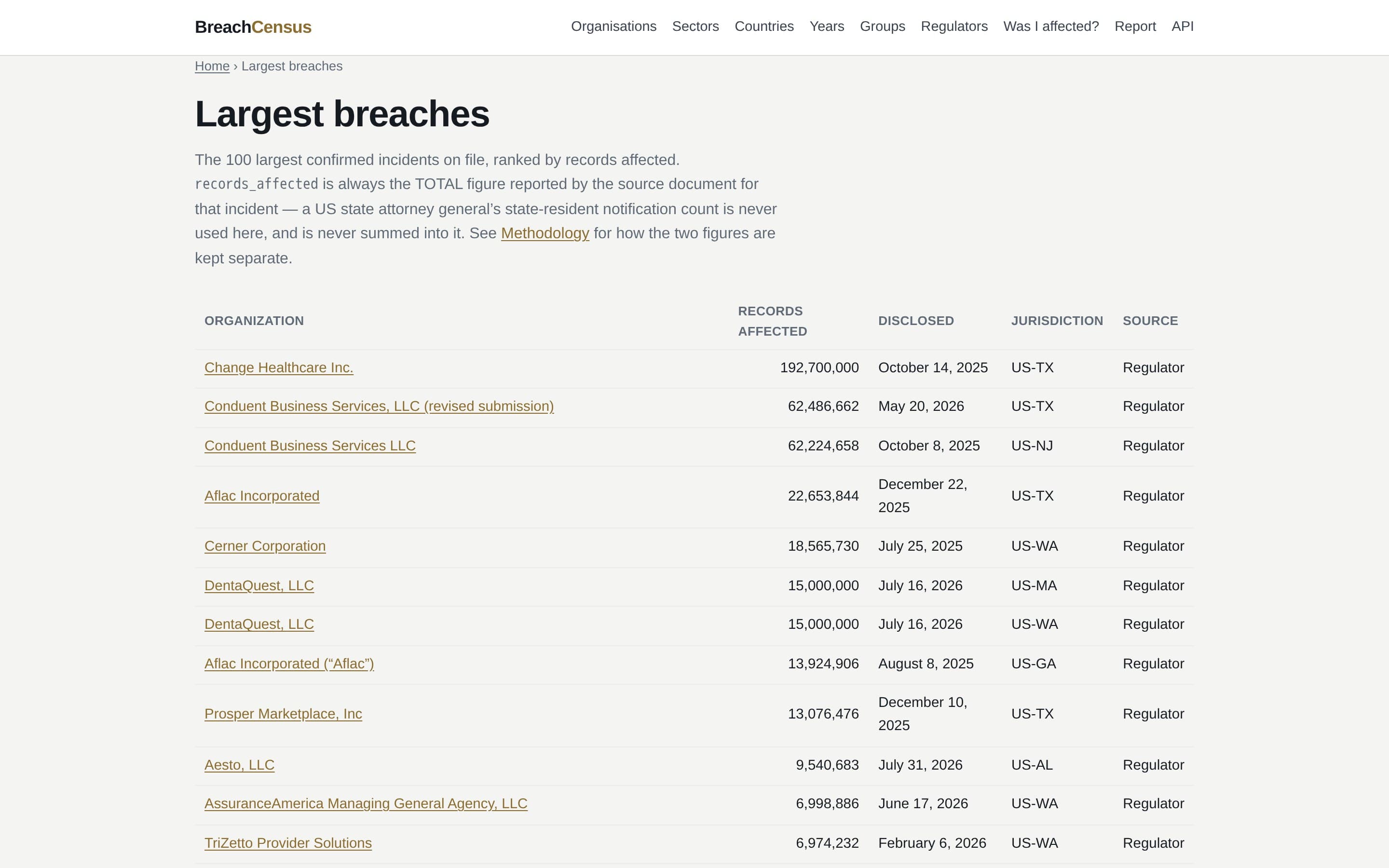Image resolution: width=1389 pixels, height=868 pixels.
Task: Open the API nav item
Action: [x=1183, y=27]
